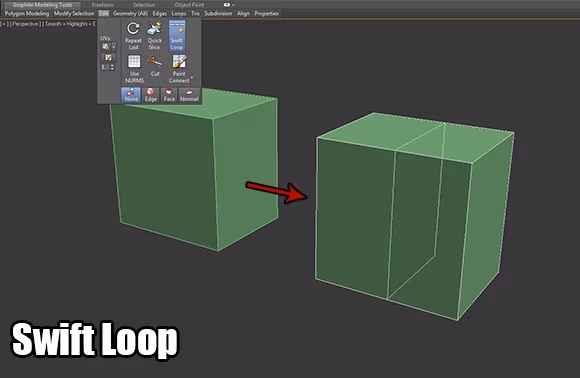The height and width of the screenshot is (378, 580).
Task: Click the Repeat Last tool
Action: pos(133,36)
